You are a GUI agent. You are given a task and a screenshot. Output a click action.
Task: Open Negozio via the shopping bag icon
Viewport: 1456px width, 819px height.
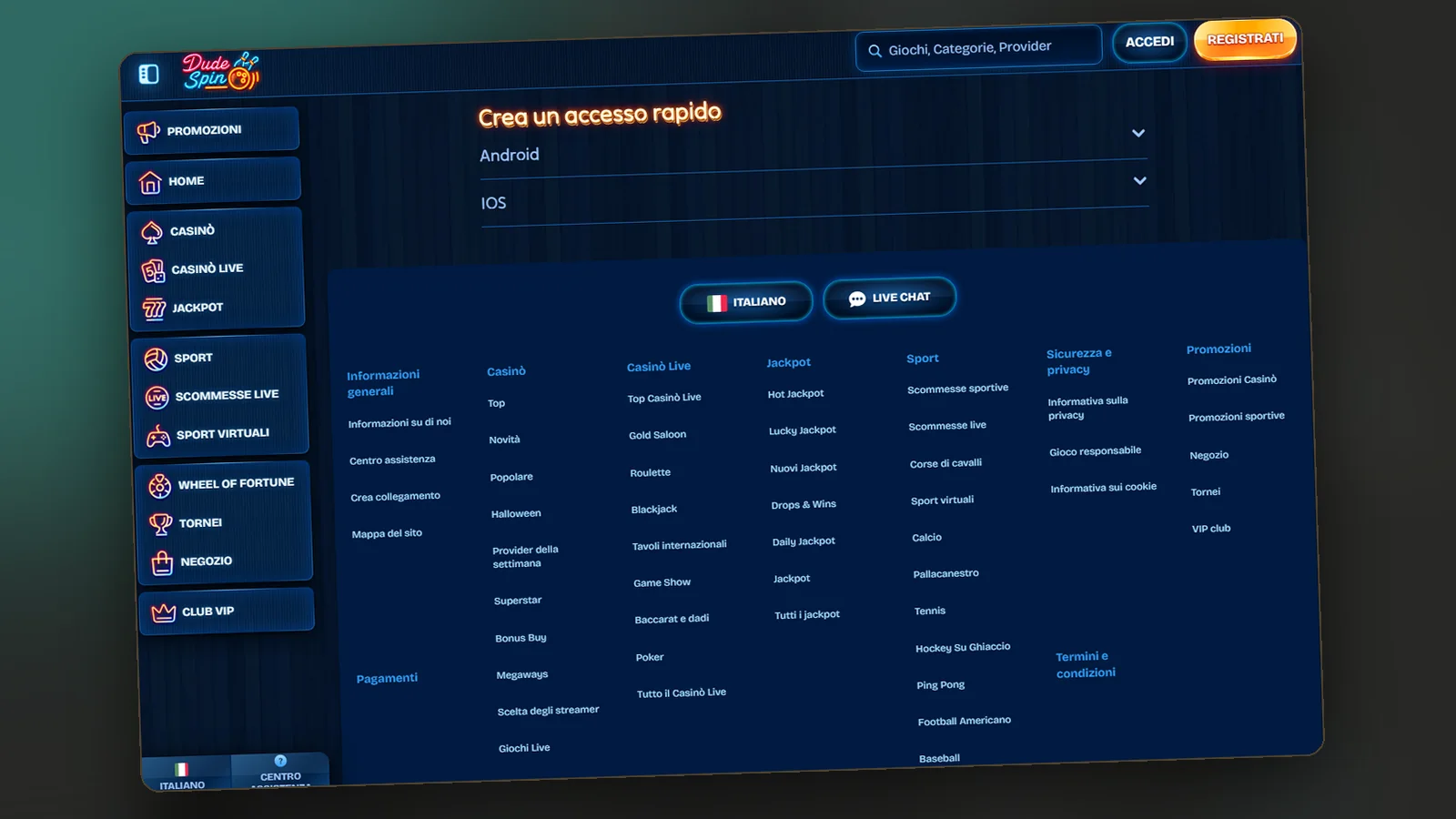click(x=162, y=563)
